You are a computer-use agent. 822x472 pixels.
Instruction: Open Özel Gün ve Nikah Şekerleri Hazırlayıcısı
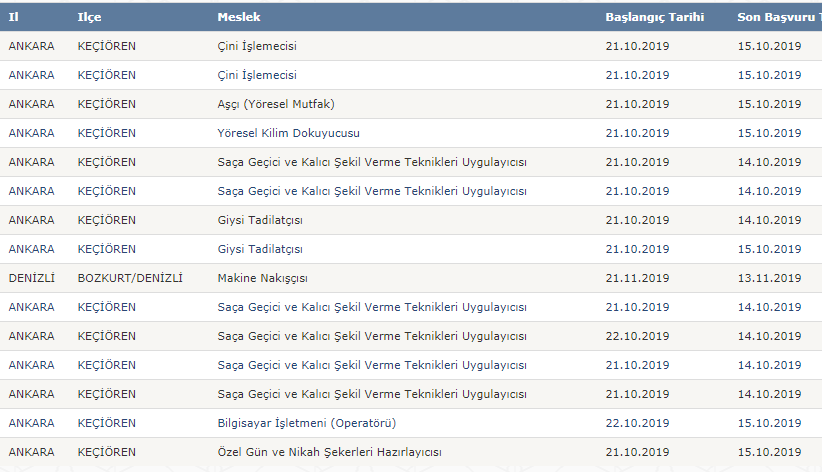click(x=329, y=452)
